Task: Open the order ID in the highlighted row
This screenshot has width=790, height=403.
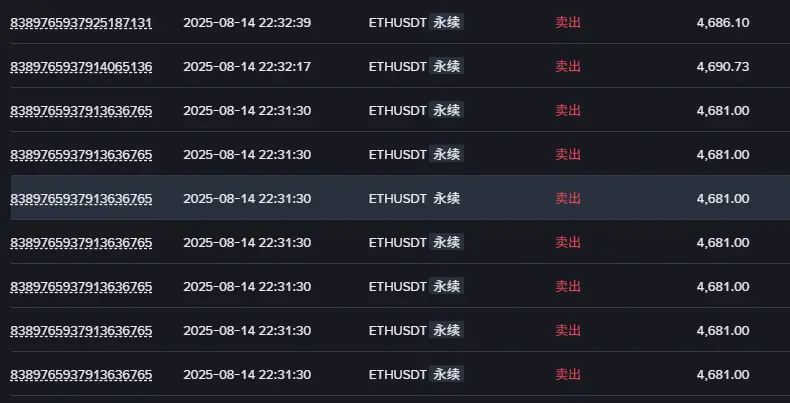Action: click(x=81, y=199)
